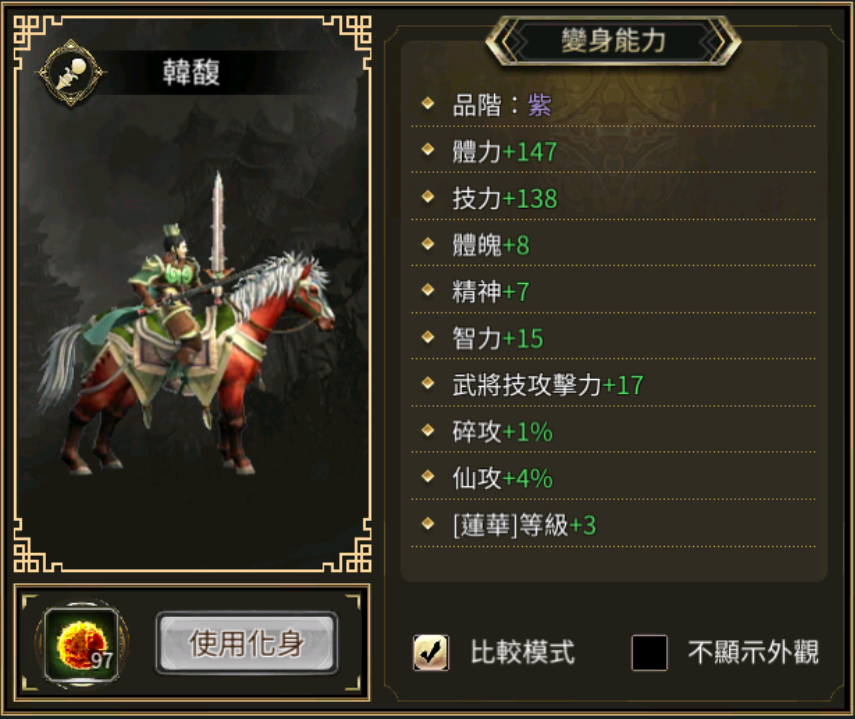The height and width of the screenshot is (719, 855).
Task: Select the 體力+147 stat row
Action: 613,152
